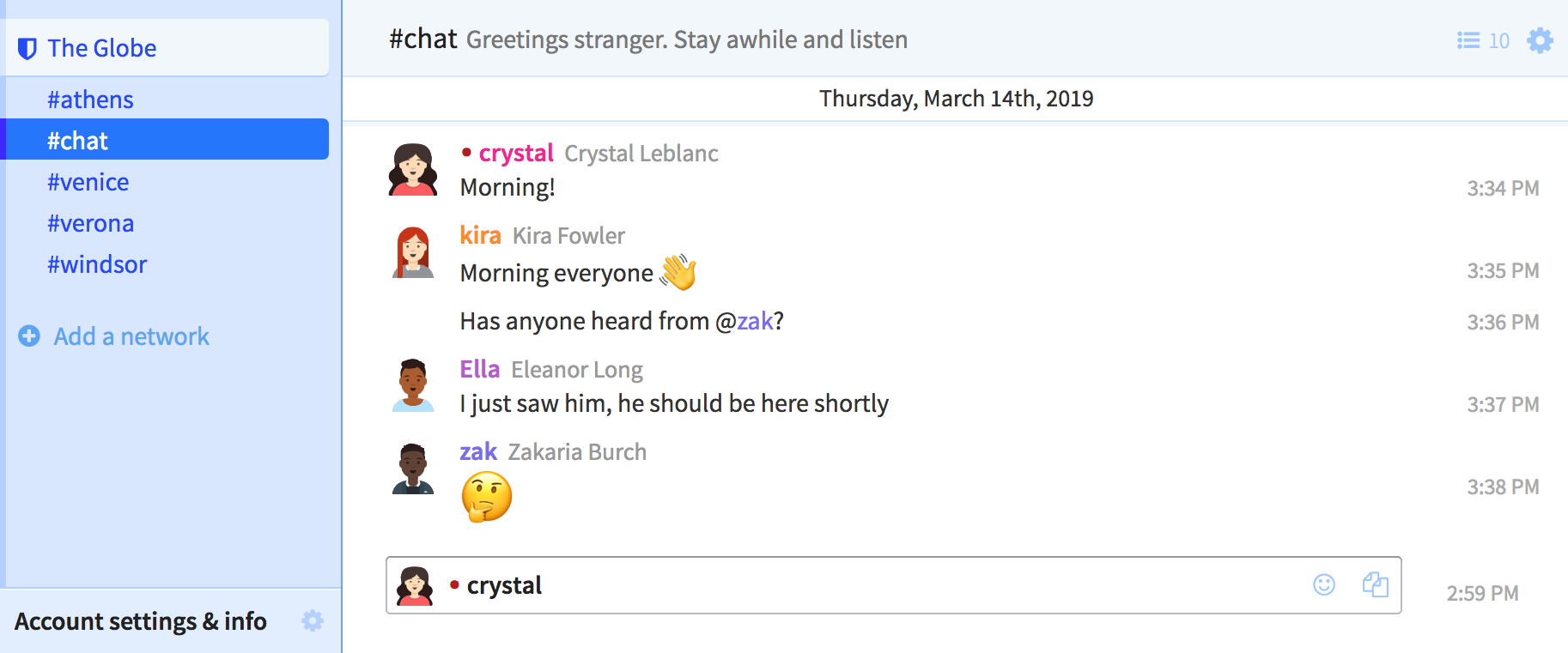The width and height of the screenshot is (1568, 653).
Task: Click the Add a network link
Action: pyautogui.click(x=131, y=336)
